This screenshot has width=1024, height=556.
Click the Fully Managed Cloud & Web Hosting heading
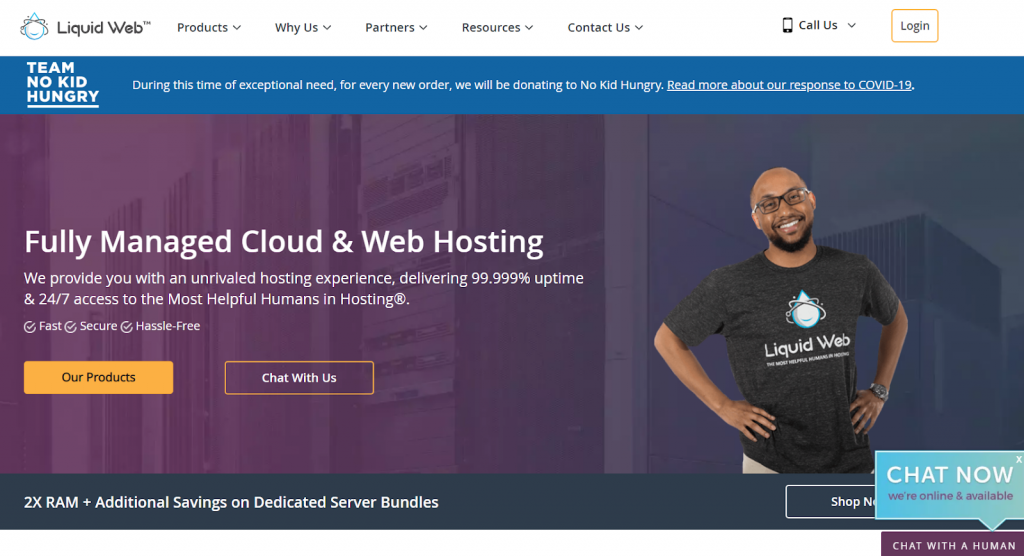coord(283,242)
